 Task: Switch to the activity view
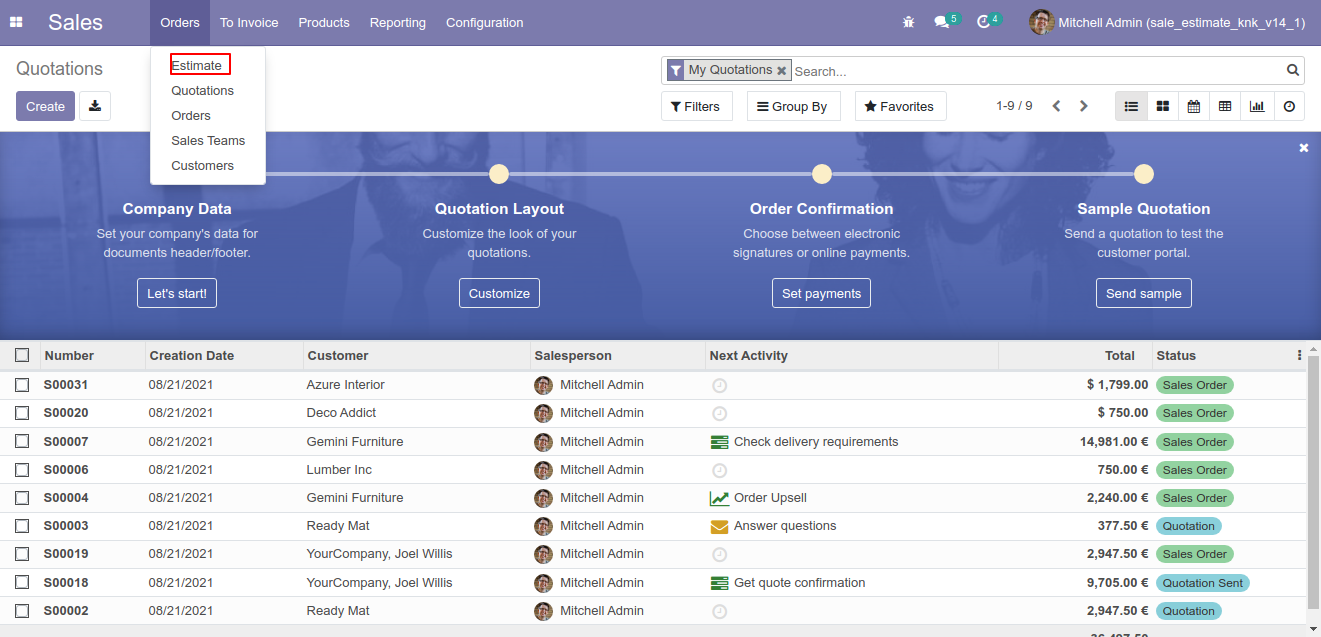click(1289, 106)
